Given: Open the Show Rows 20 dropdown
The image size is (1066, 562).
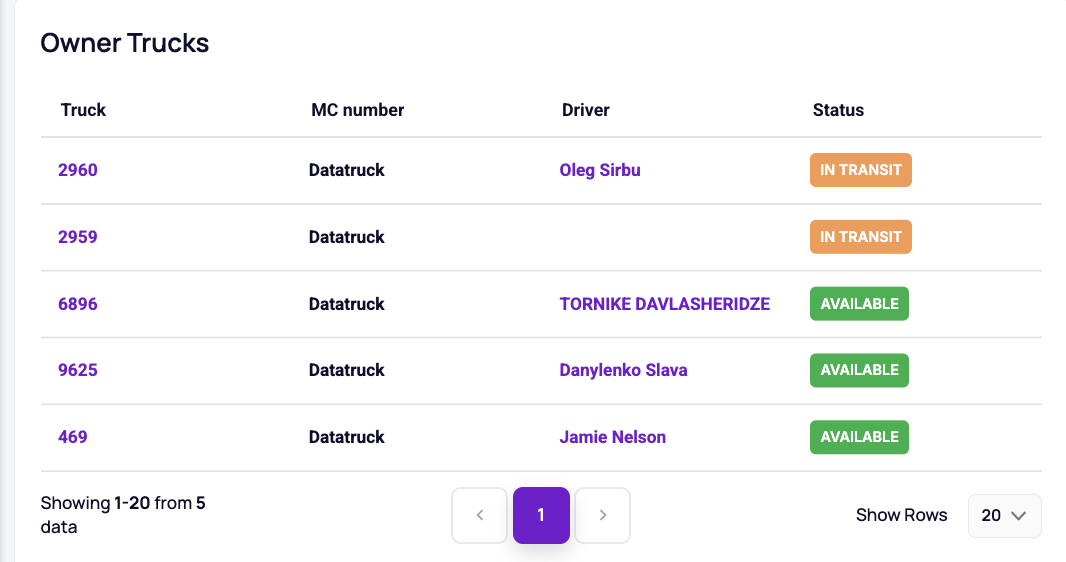Looking at the screenshot, I should click(x=1004, y=516).
